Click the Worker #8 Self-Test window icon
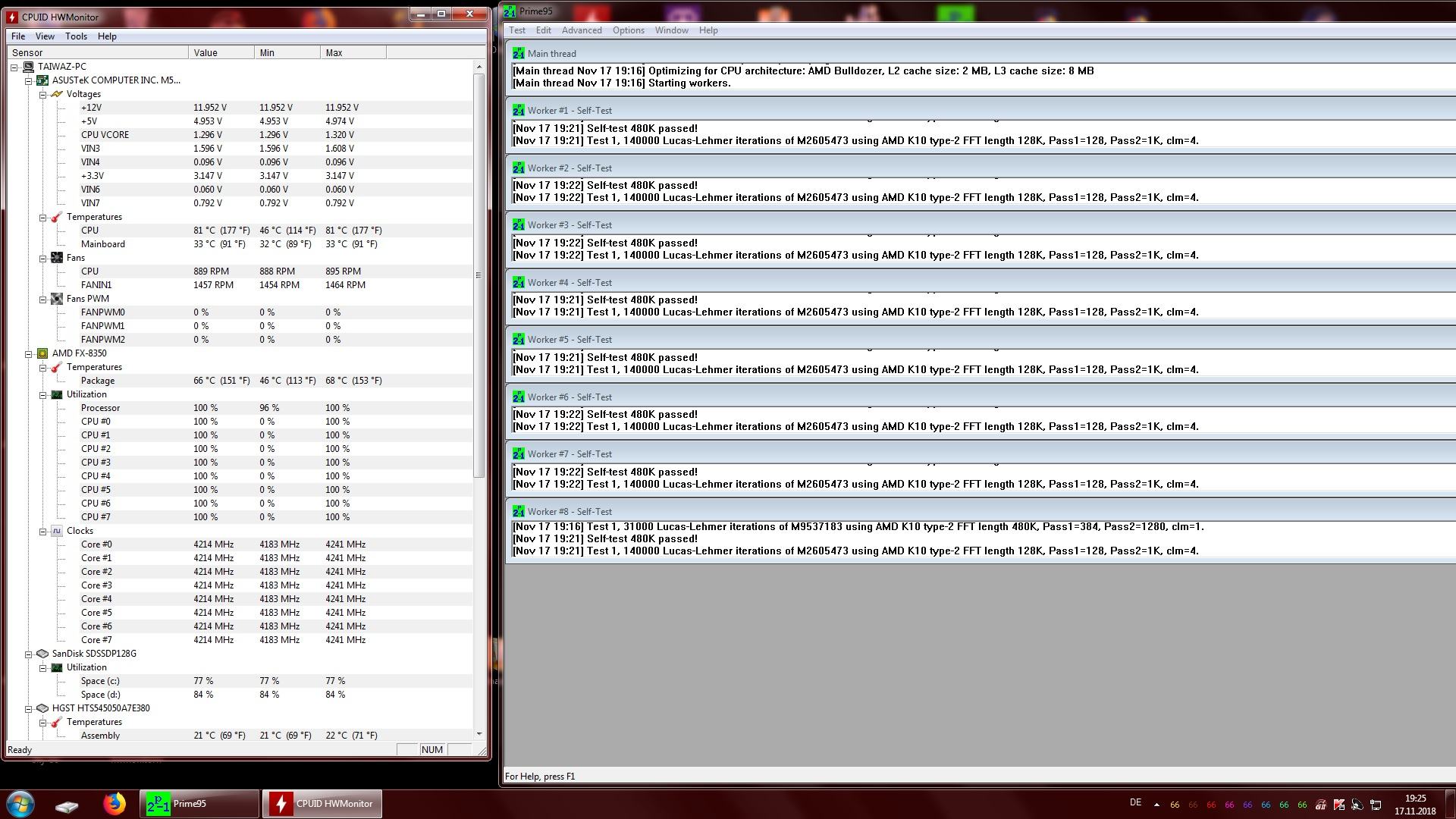 point(518,512)
